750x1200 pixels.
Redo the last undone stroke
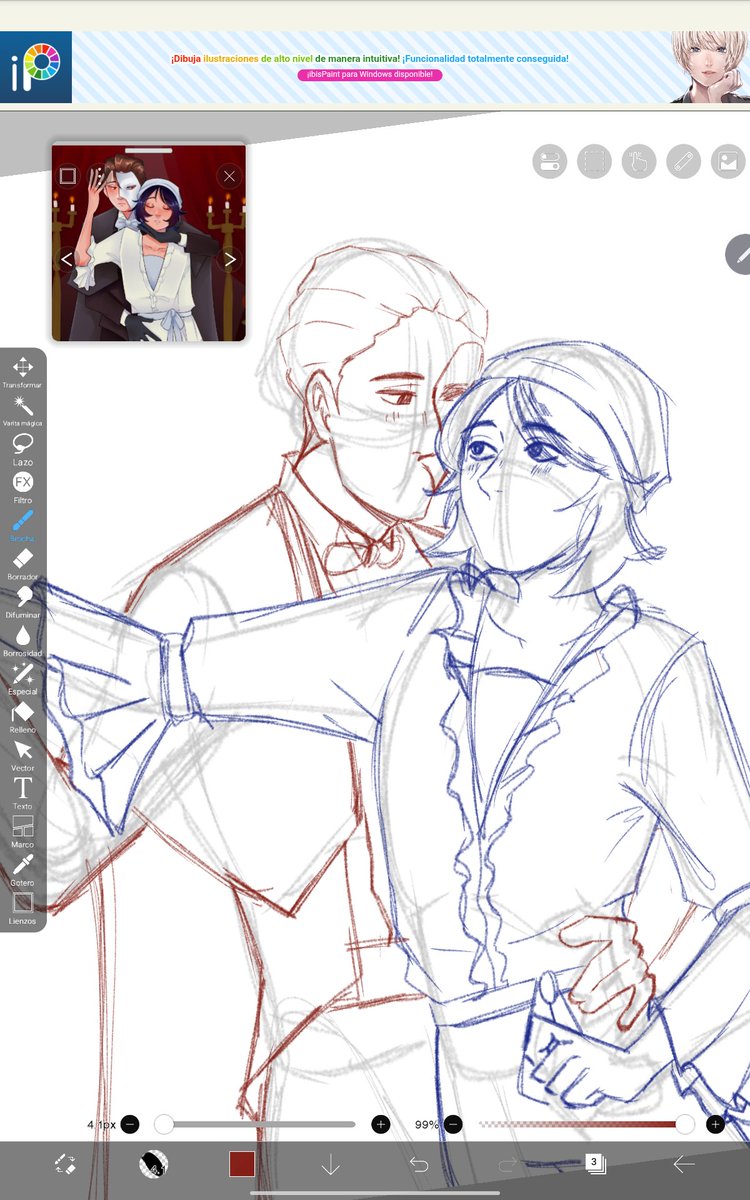(507, 1163)
